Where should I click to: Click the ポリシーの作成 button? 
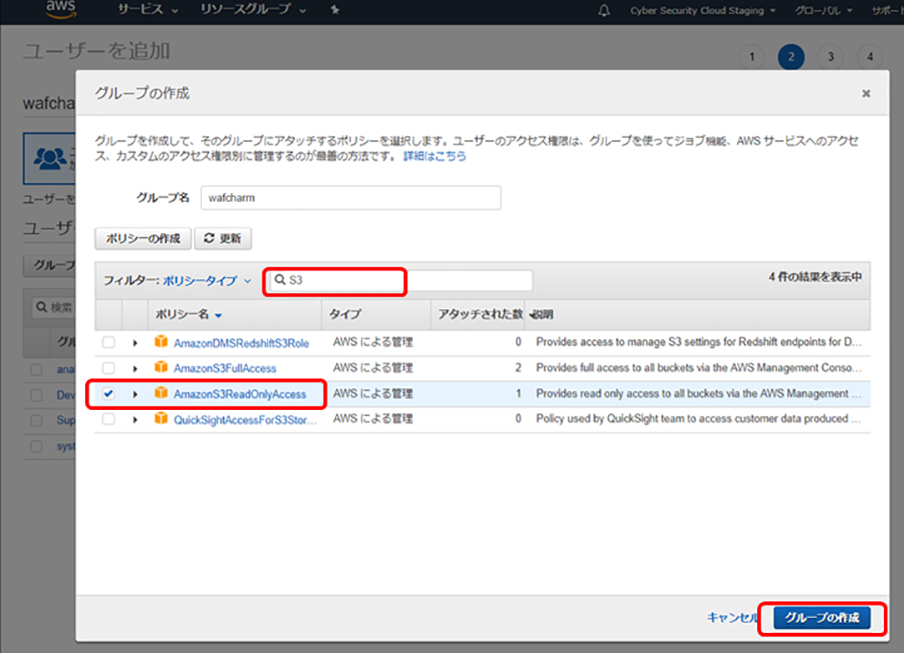point(143,239)
